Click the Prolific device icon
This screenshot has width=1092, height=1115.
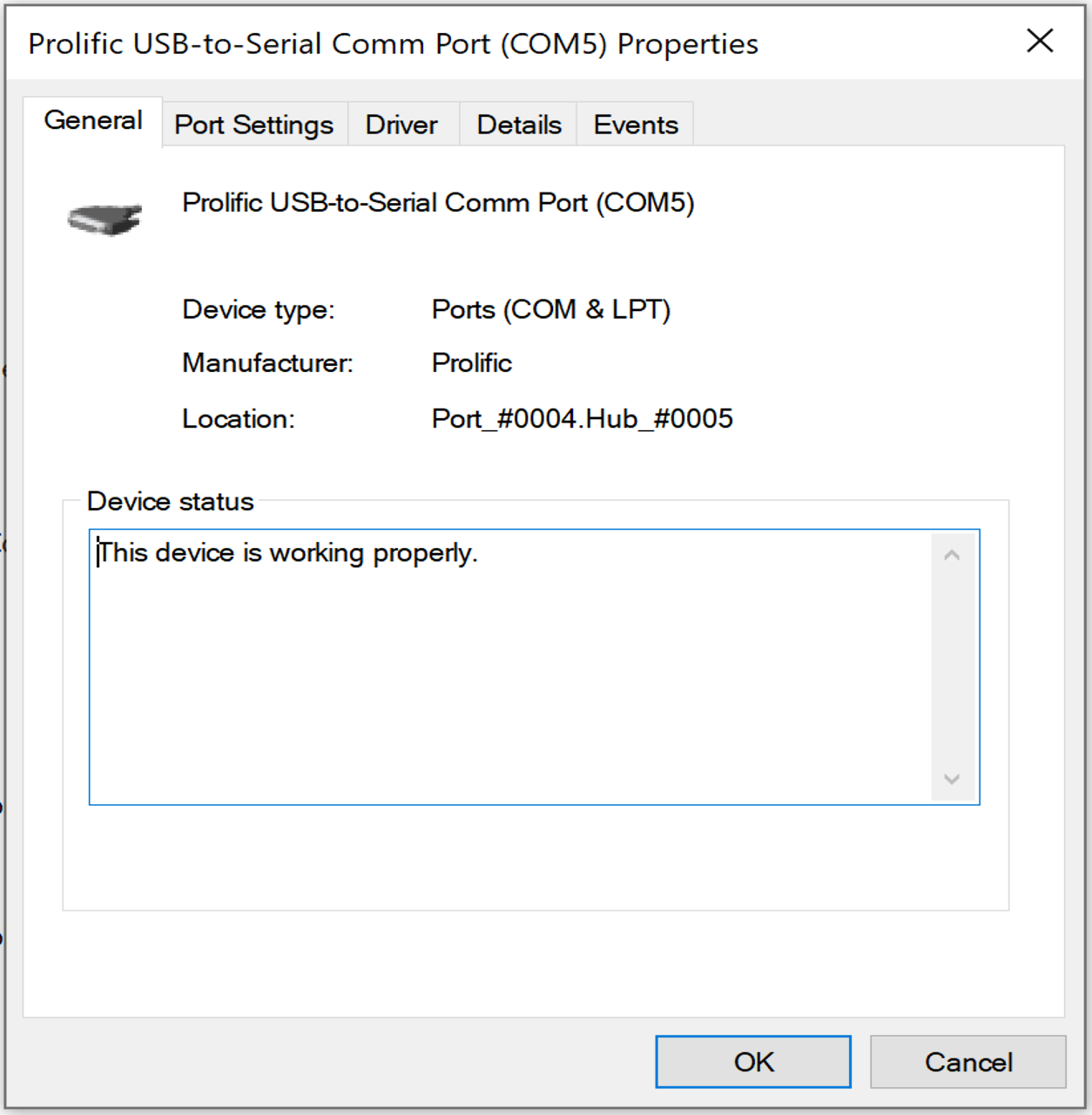[x=104, y=216]
